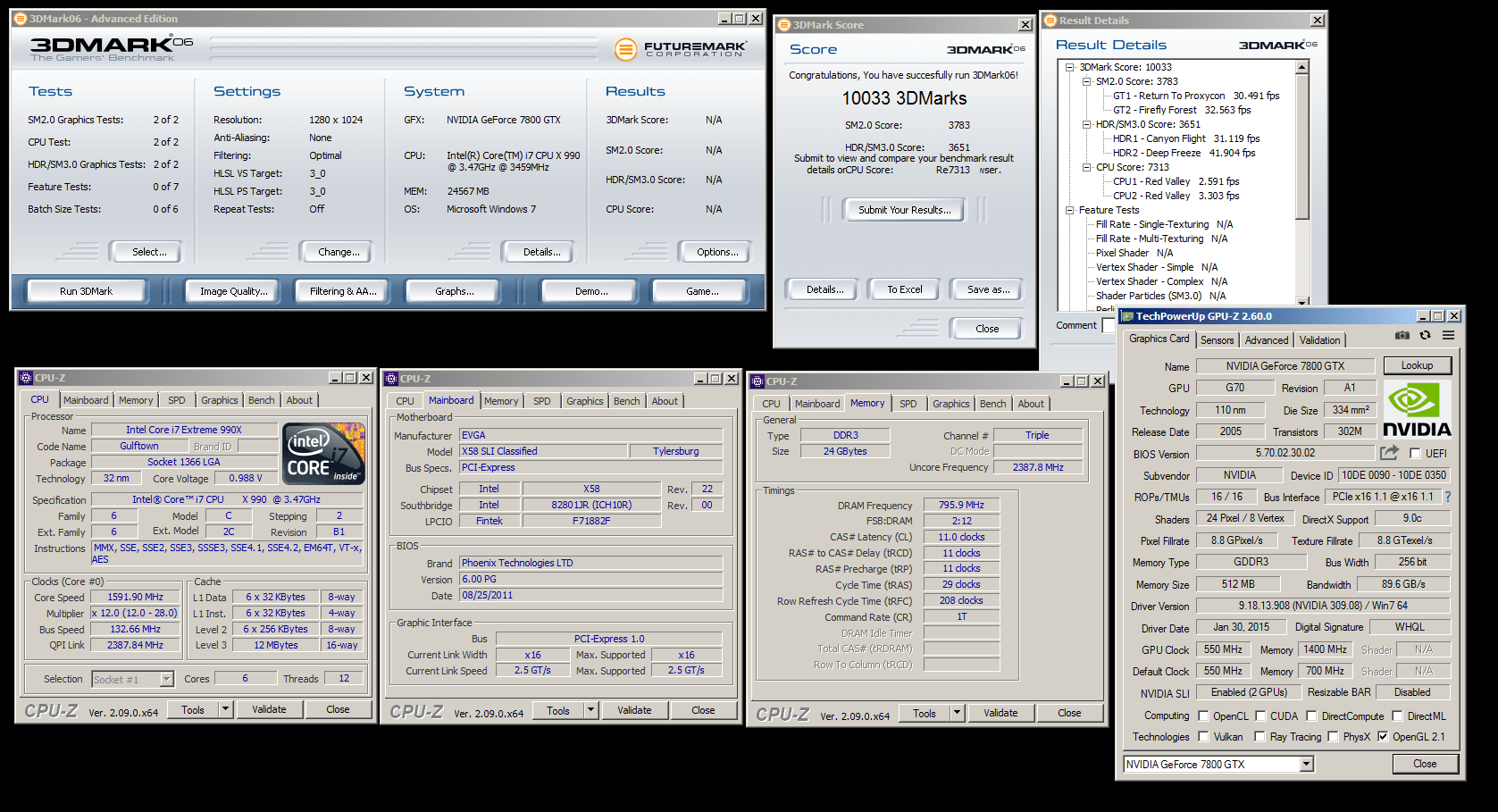The image size is (1498, 812).
Task: Click the CPU-Z CPU window title icon
Action: pyautogui.click(x=26, y=378)
